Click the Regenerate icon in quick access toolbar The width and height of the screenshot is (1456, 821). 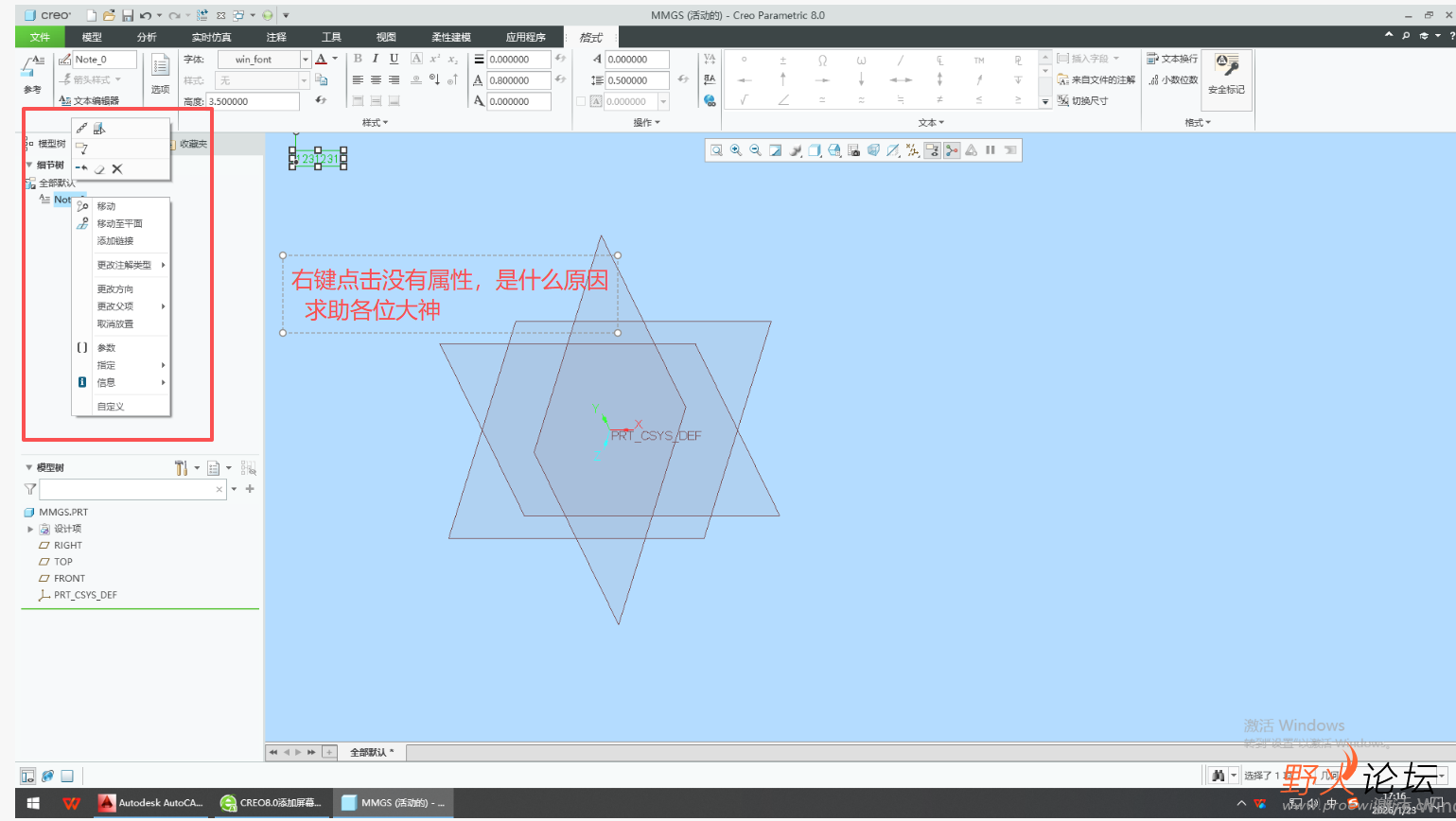[x=202, y=15]
